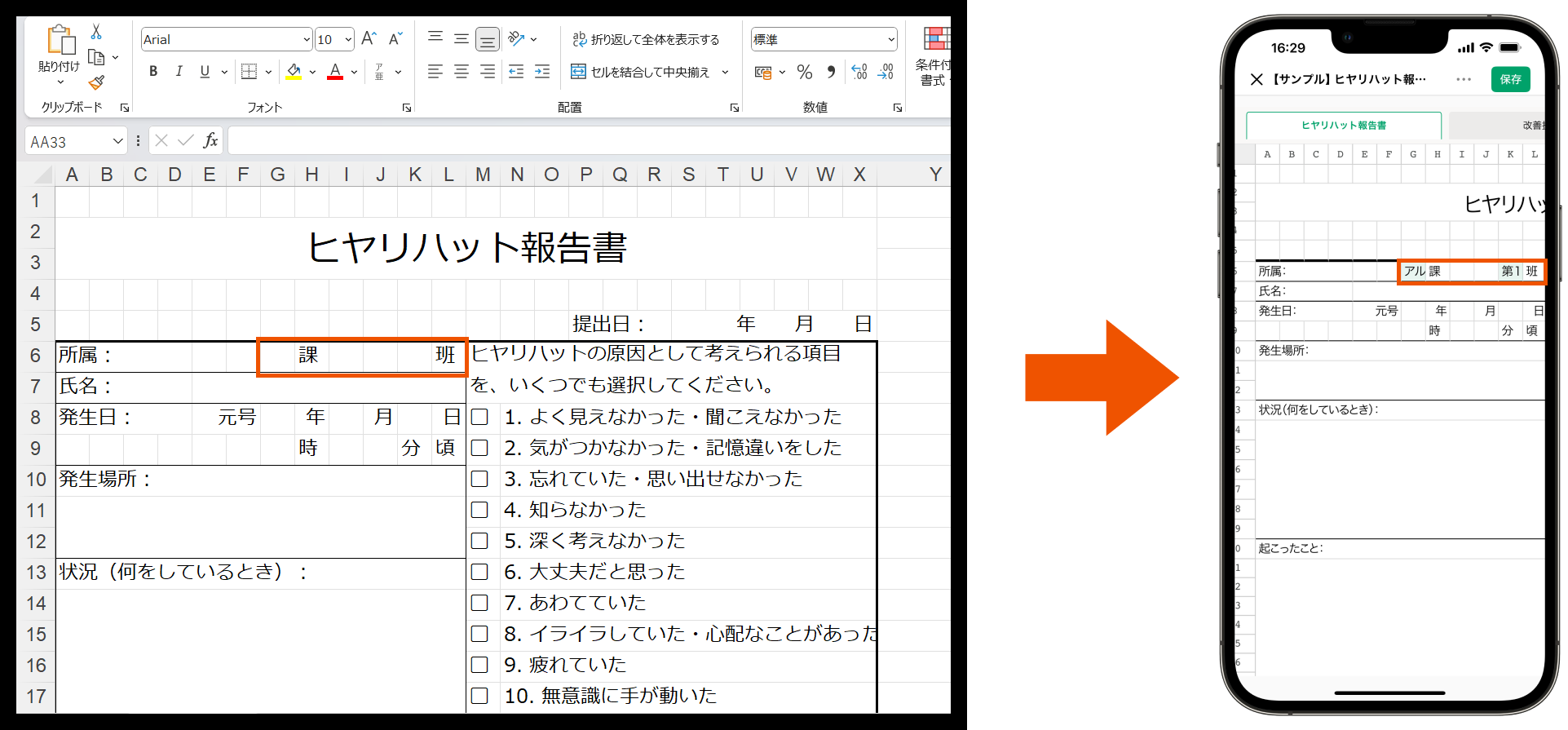The image size is (1568, 730).
Task: Center cell text horizontally
Action: click(462, 72)
